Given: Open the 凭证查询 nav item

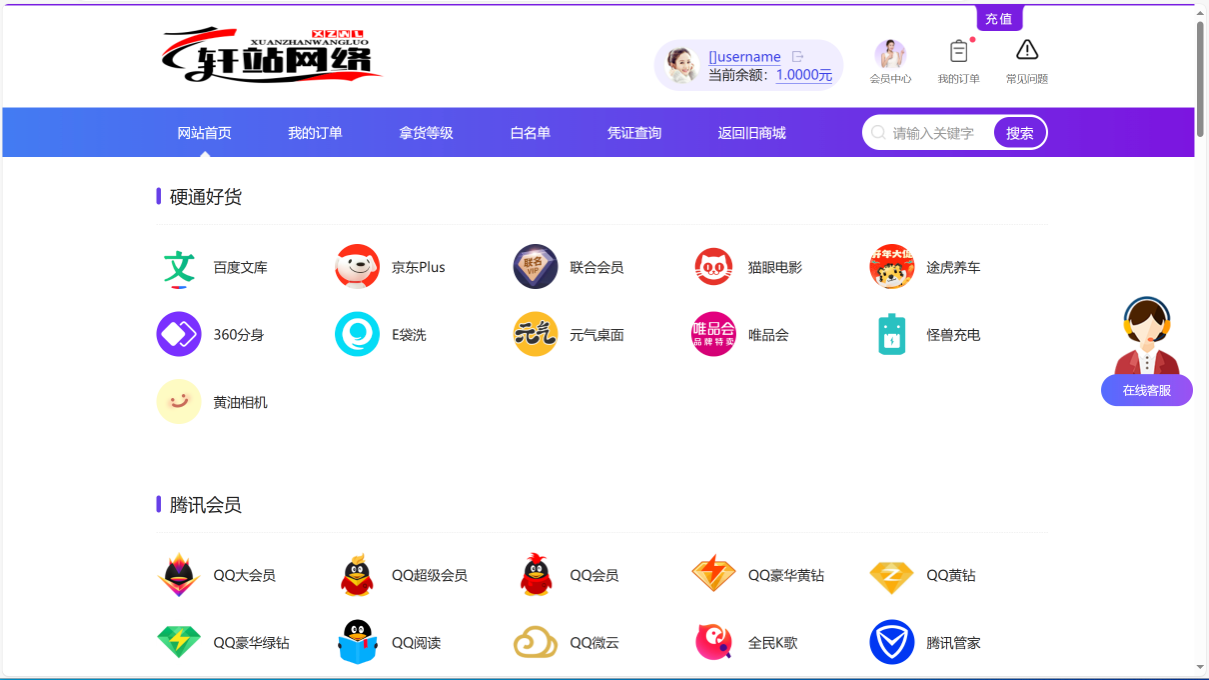Looking at the screenshot, I should (x=634, y=132).
